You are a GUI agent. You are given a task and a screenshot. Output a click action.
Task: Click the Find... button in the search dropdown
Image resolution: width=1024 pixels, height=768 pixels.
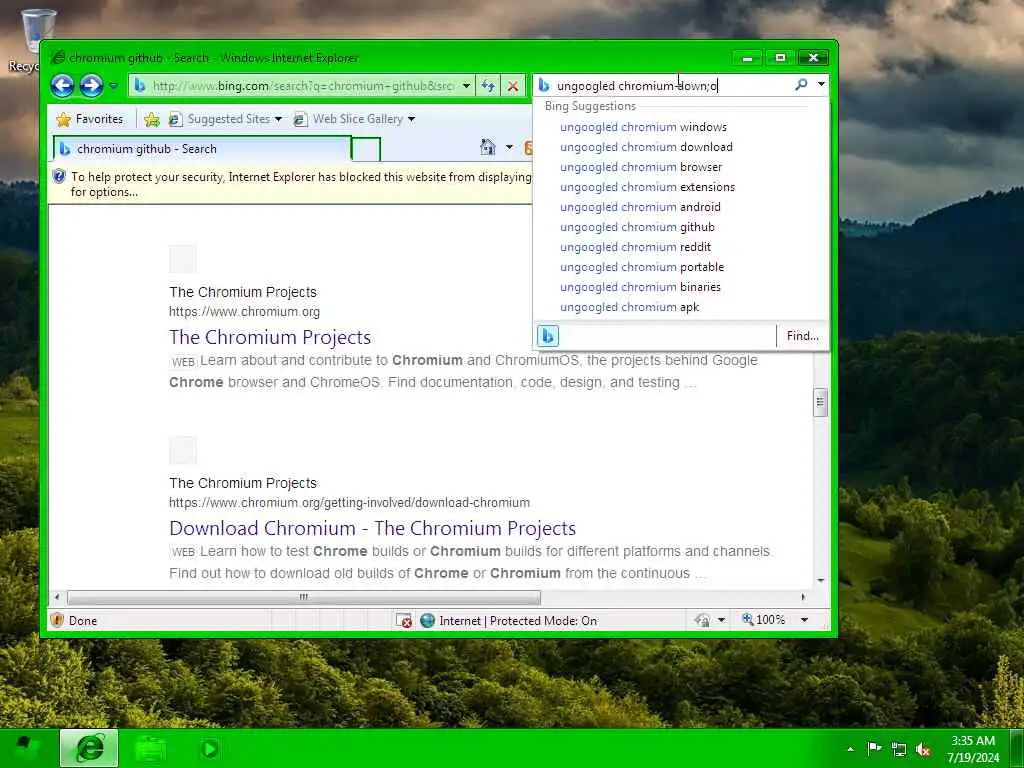coord(803,336)
